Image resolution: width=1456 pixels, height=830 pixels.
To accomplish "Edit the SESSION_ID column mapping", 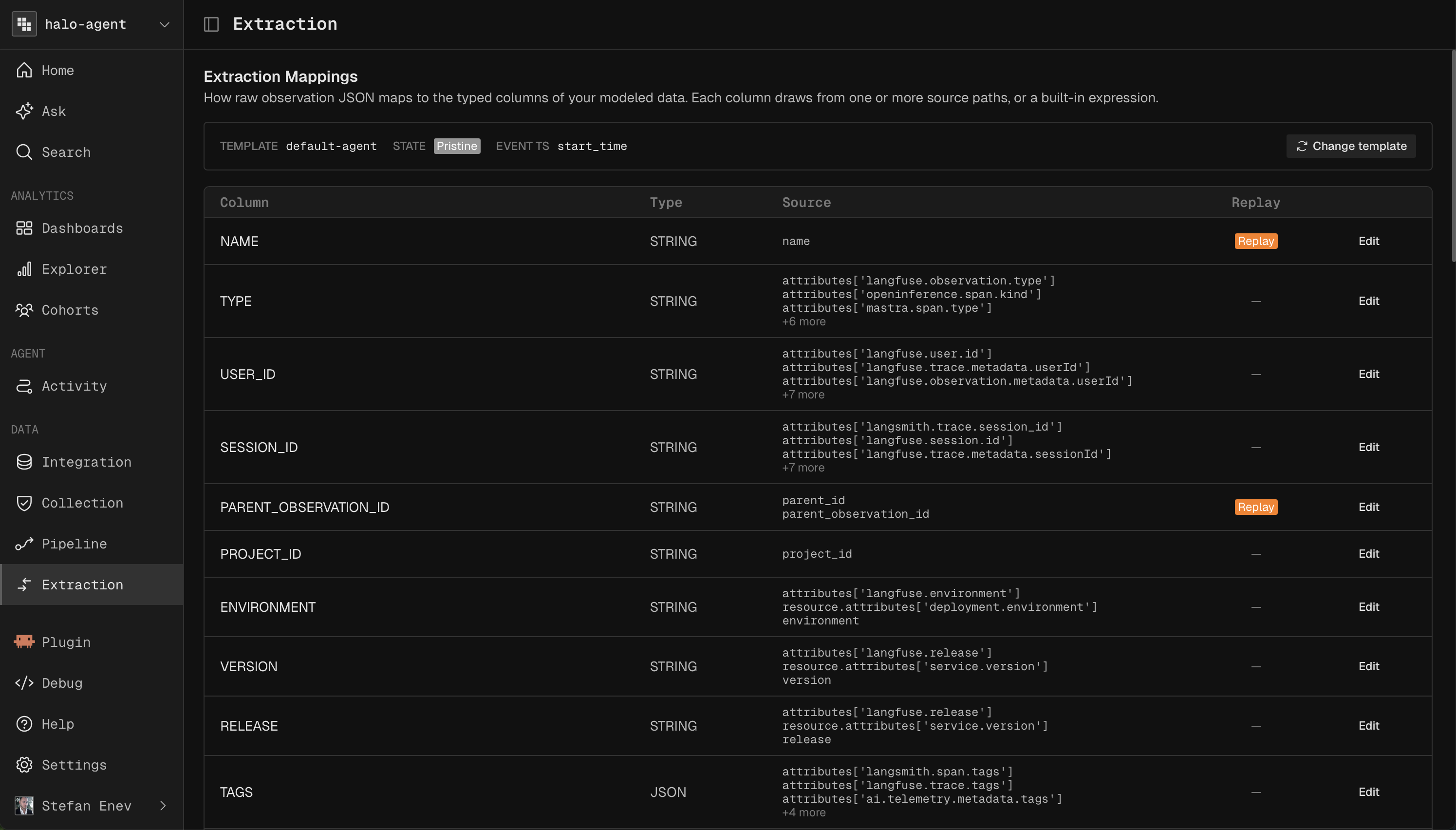I will point(1368,447).
